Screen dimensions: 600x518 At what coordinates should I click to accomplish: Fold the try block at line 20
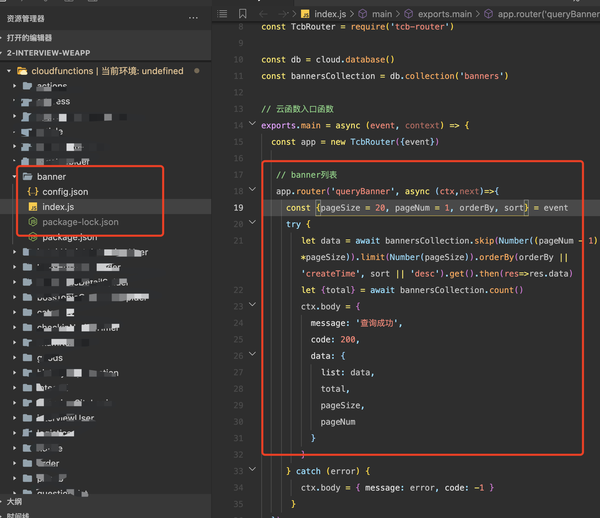click(252, 222)
